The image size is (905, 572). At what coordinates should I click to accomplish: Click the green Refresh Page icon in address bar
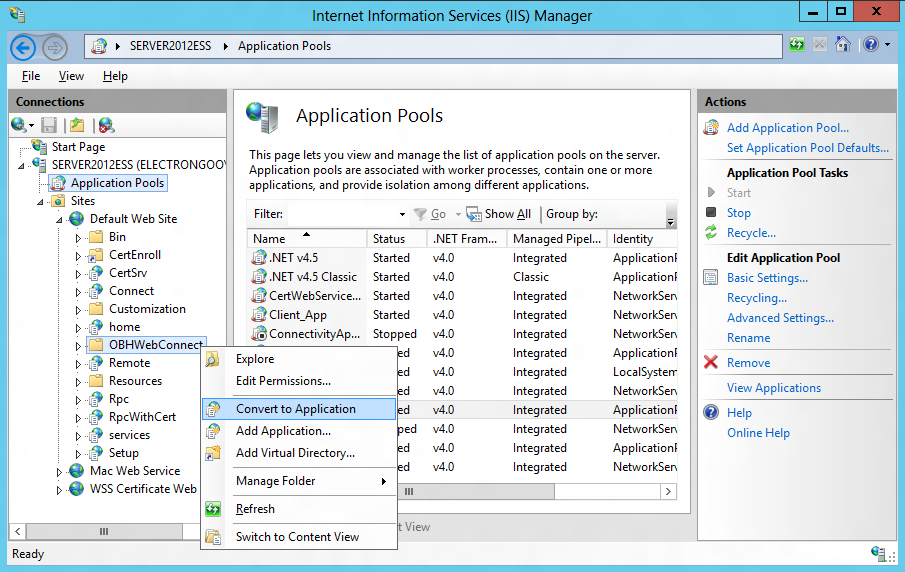(x=797, y=44)
